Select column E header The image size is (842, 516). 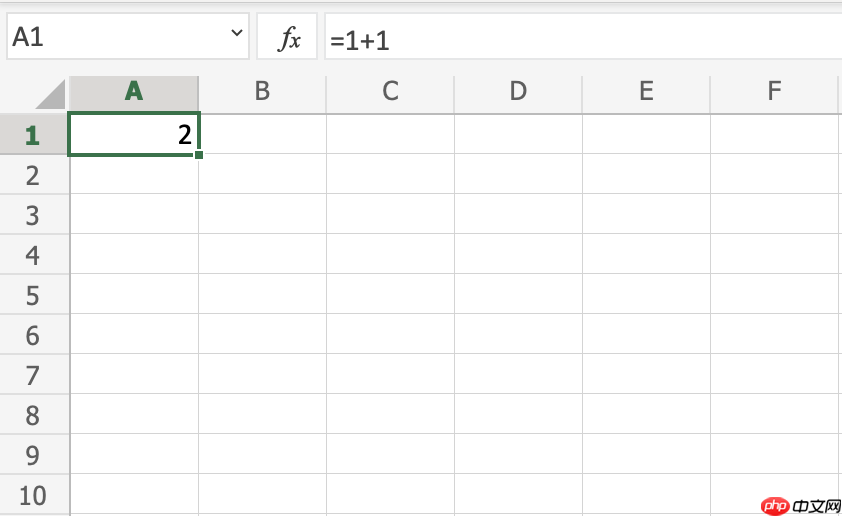(646, 92)
